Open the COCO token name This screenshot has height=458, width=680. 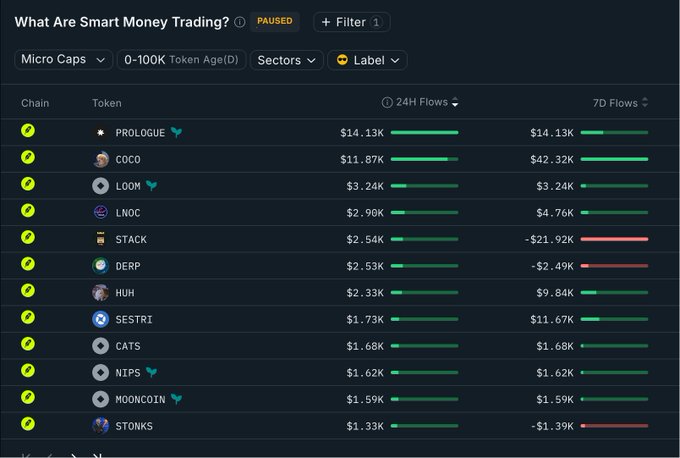coord(128,160)
